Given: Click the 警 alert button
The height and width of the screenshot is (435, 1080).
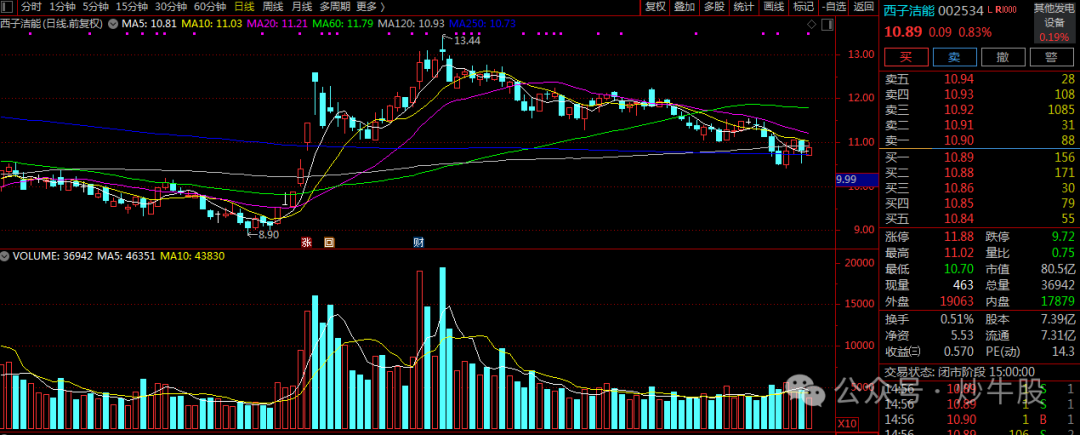Looking at the screenshot, I should [x=1051, y=56].
